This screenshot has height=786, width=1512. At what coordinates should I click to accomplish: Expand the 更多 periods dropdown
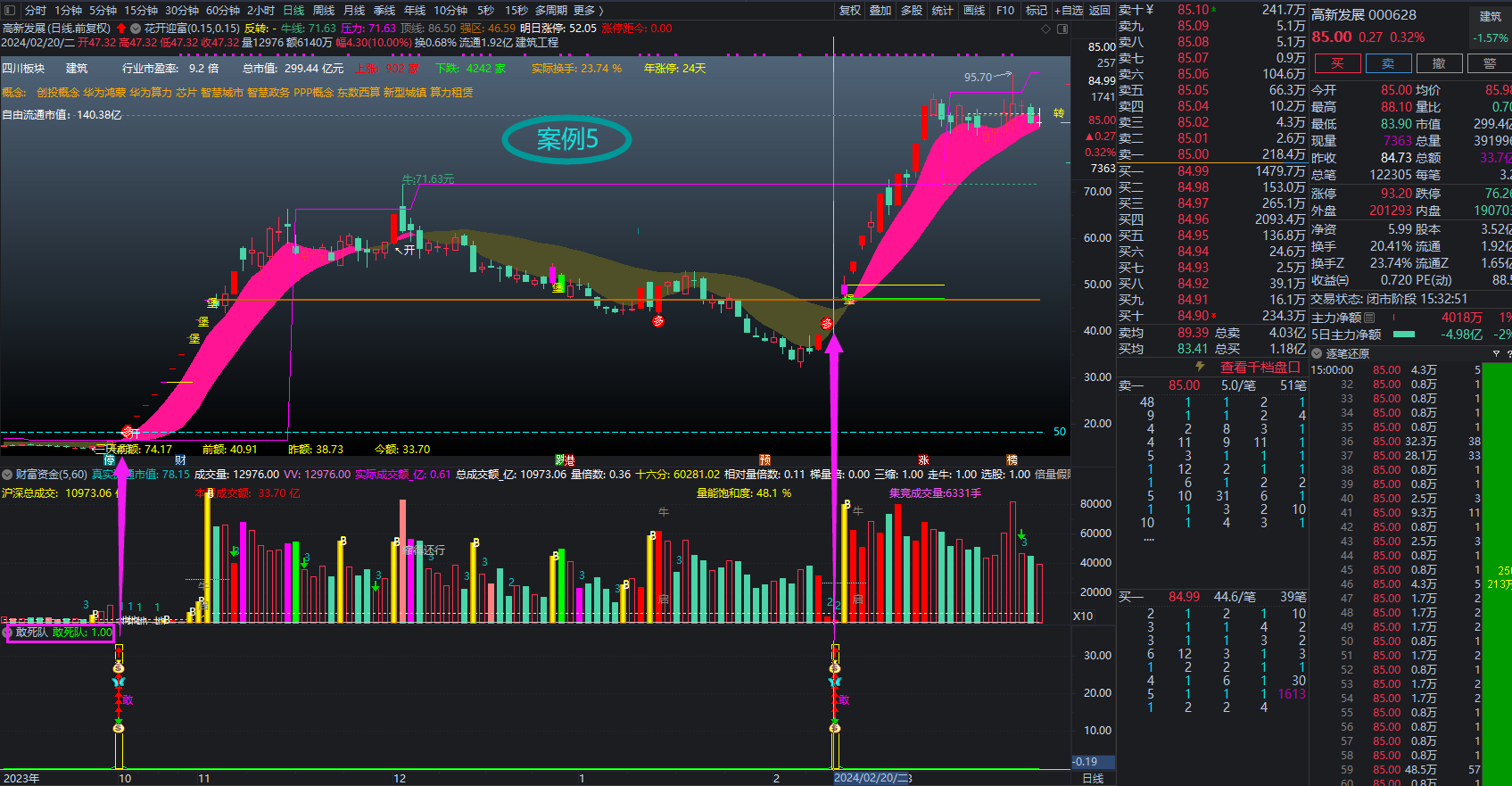click(588, 11)
